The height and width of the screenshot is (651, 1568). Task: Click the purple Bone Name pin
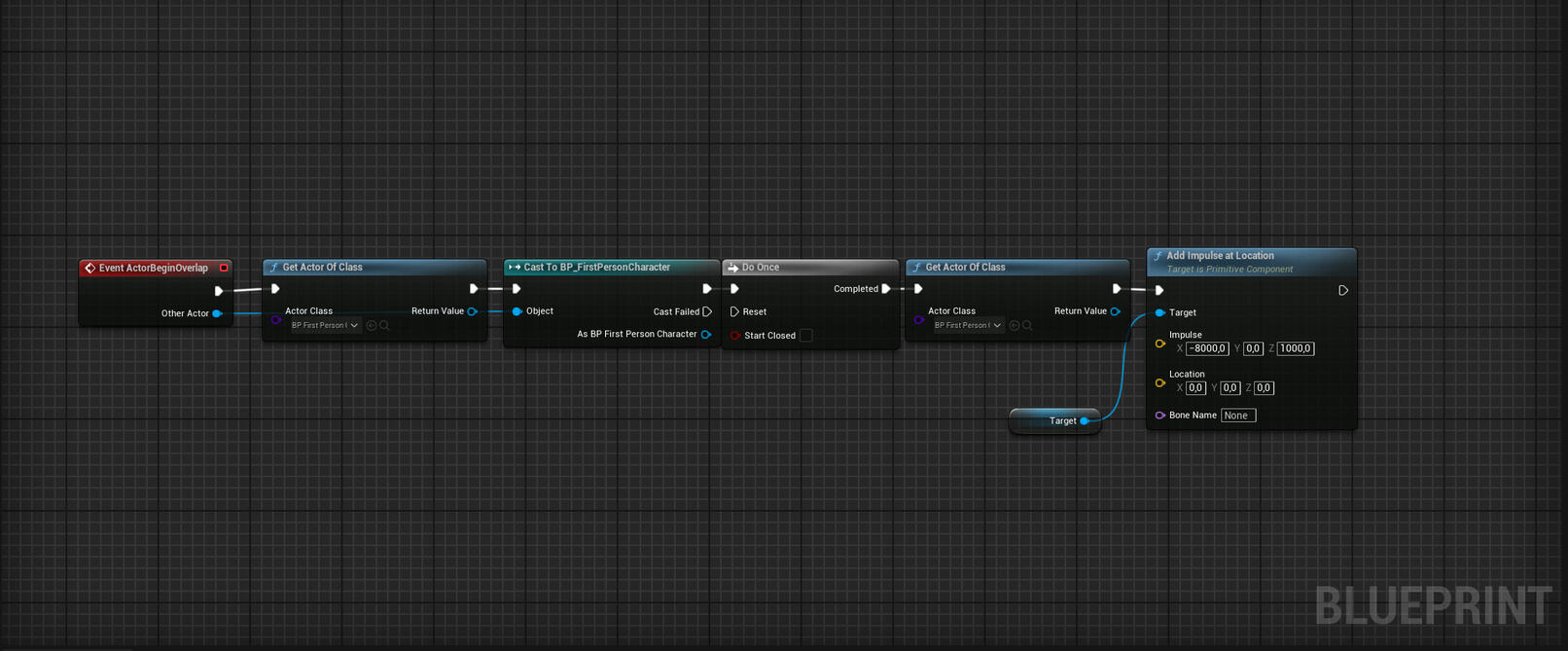(1159, 416)
